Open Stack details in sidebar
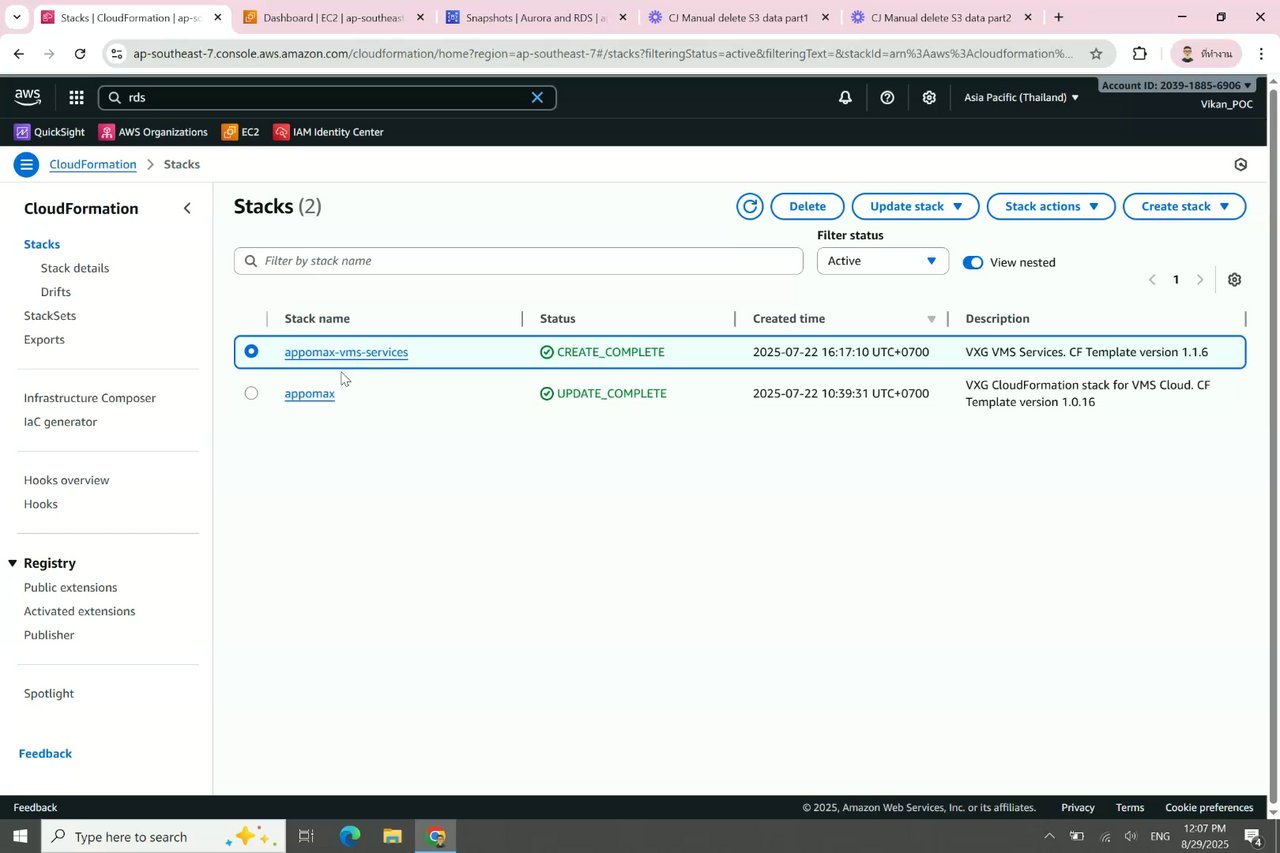The image size is (1280, 853). 75,268
